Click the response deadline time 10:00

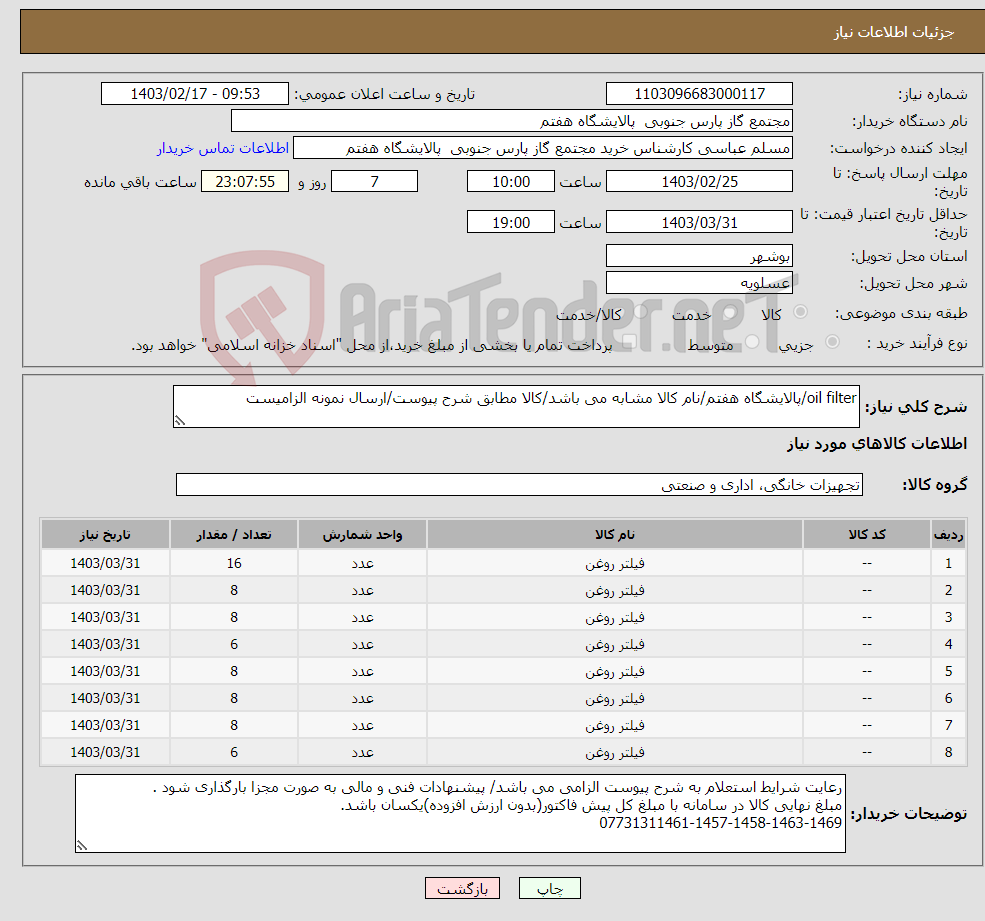click(511, 182)
